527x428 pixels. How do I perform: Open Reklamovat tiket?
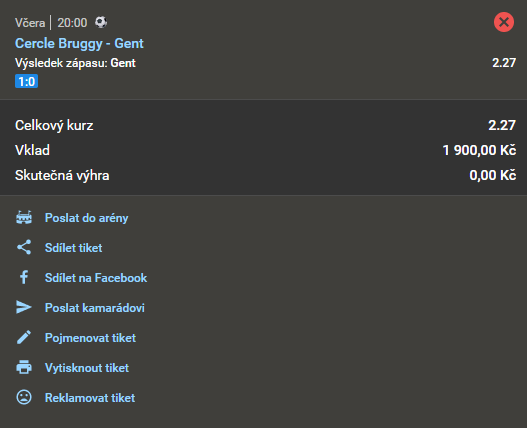click(x=90, y=398)
